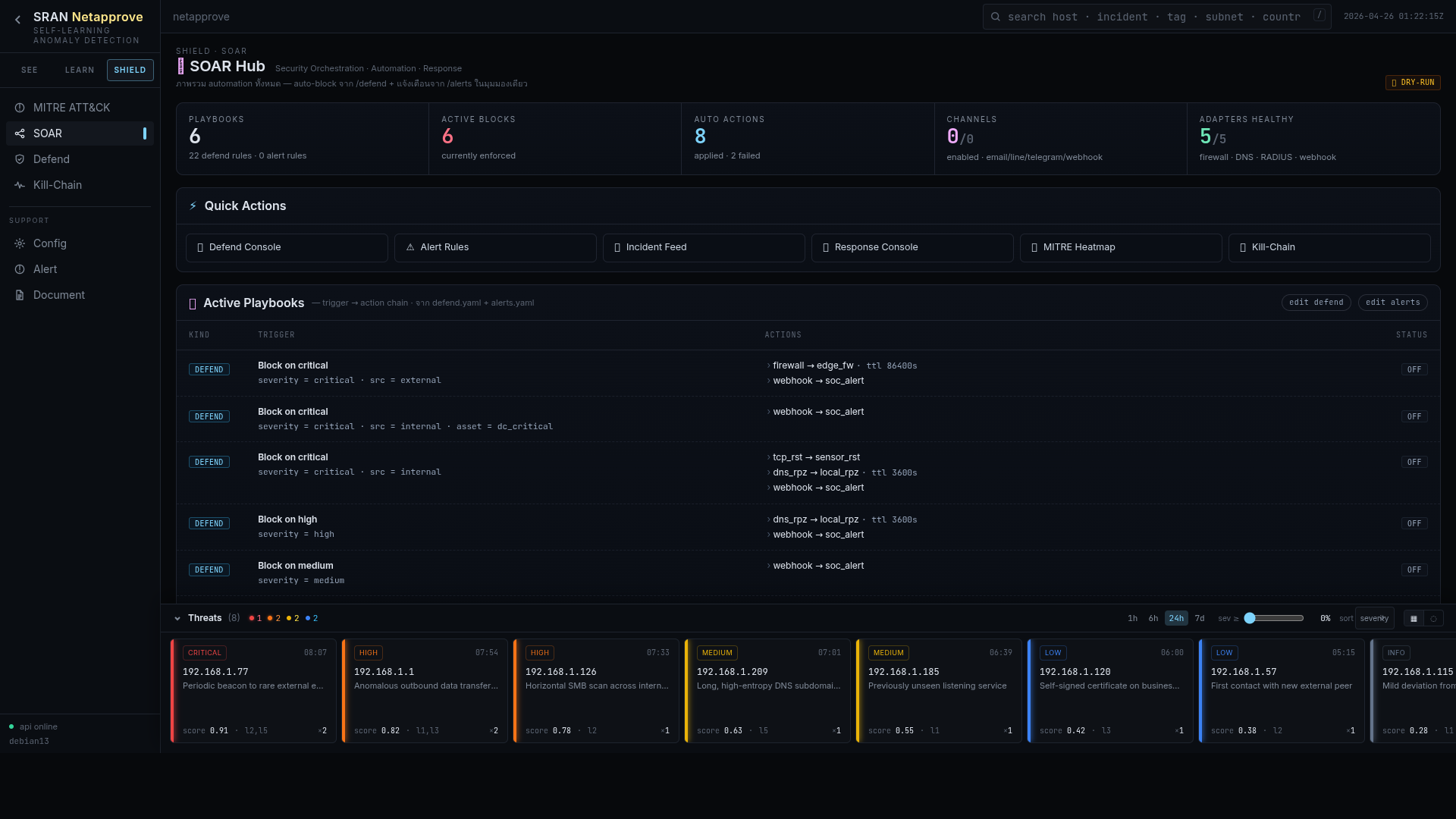Open the sort by severity dropdown
Image resolution: width=1456 pixels, height=819 pixels.
point(1374,619)
